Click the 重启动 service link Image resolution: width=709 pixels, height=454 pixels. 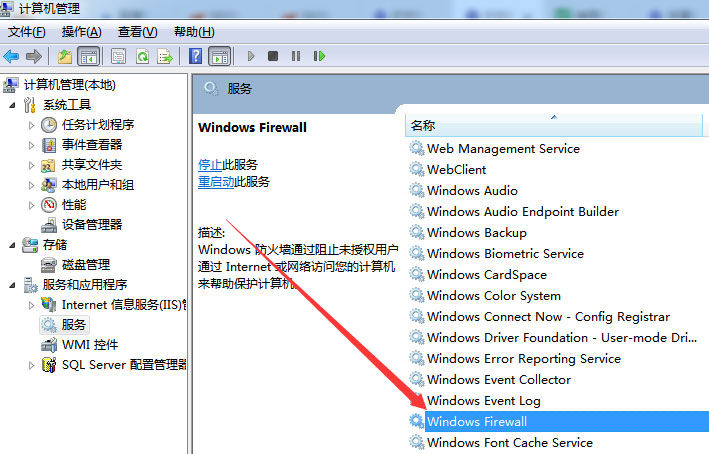click(216, 182)
